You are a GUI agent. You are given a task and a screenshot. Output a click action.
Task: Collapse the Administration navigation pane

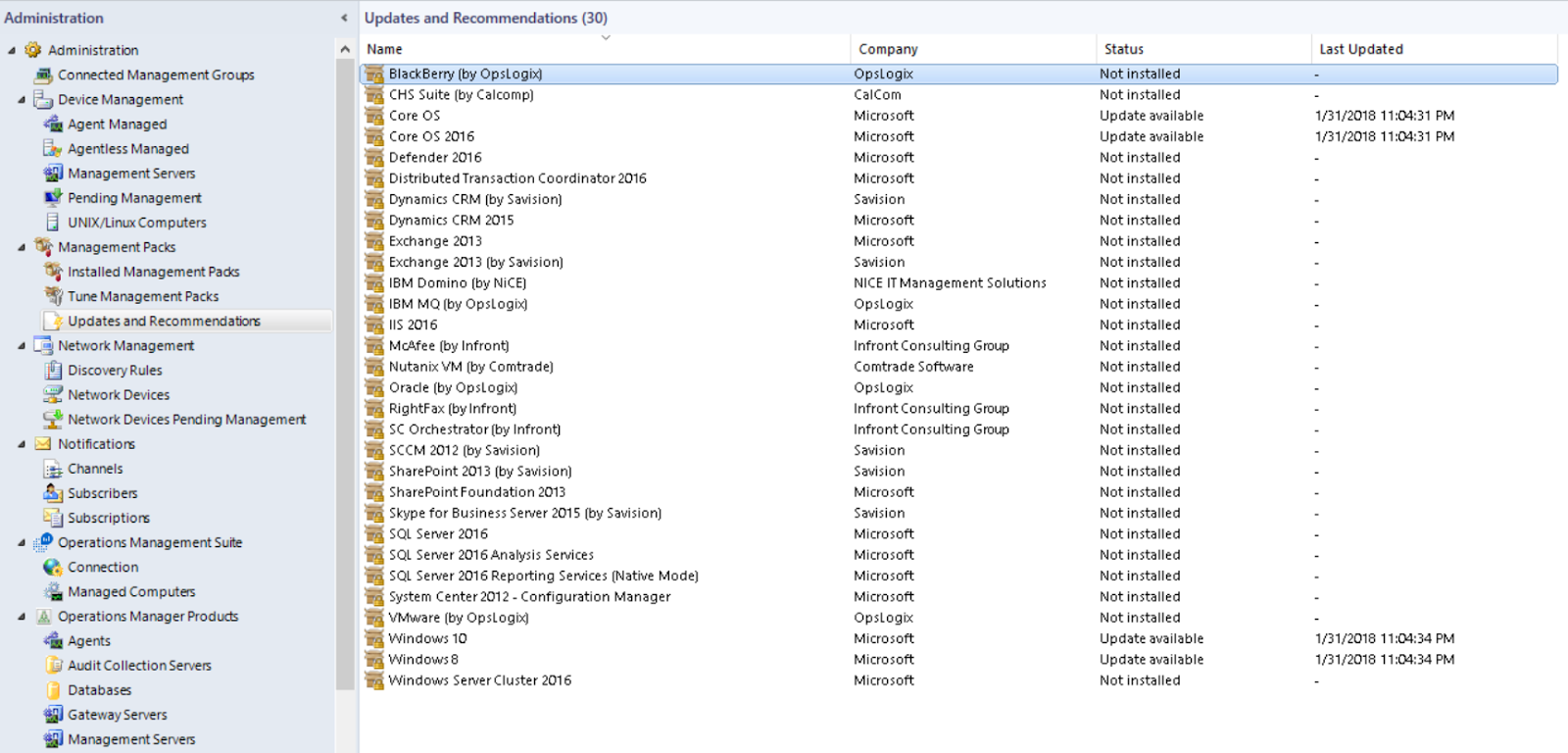(x=344, y=18)
